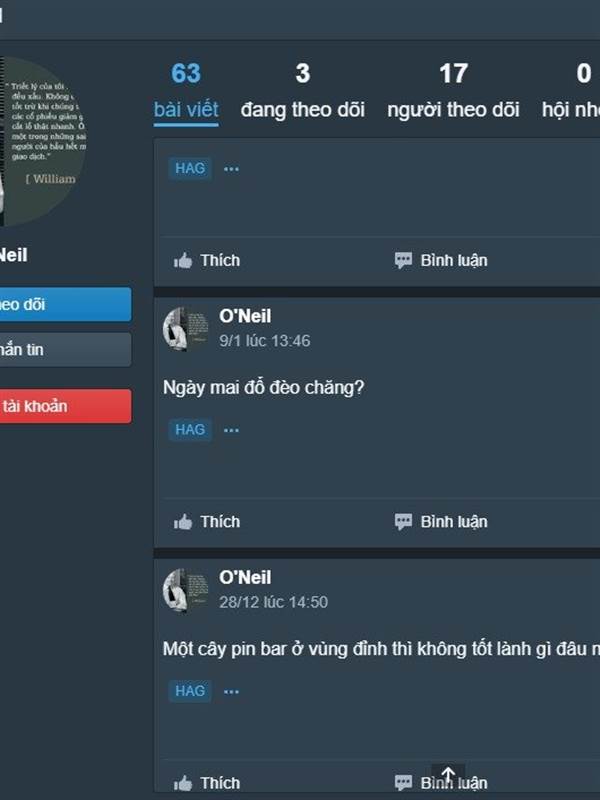
Task: Open comments on the first HAG post
Action: tap(441, 260)
